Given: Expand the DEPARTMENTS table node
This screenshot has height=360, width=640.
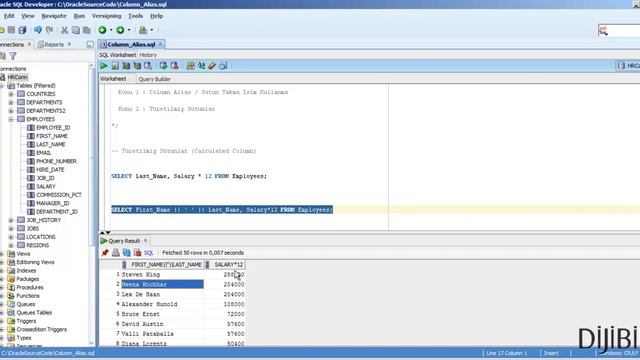Looking at the screenshot, I should click(11, 102).
